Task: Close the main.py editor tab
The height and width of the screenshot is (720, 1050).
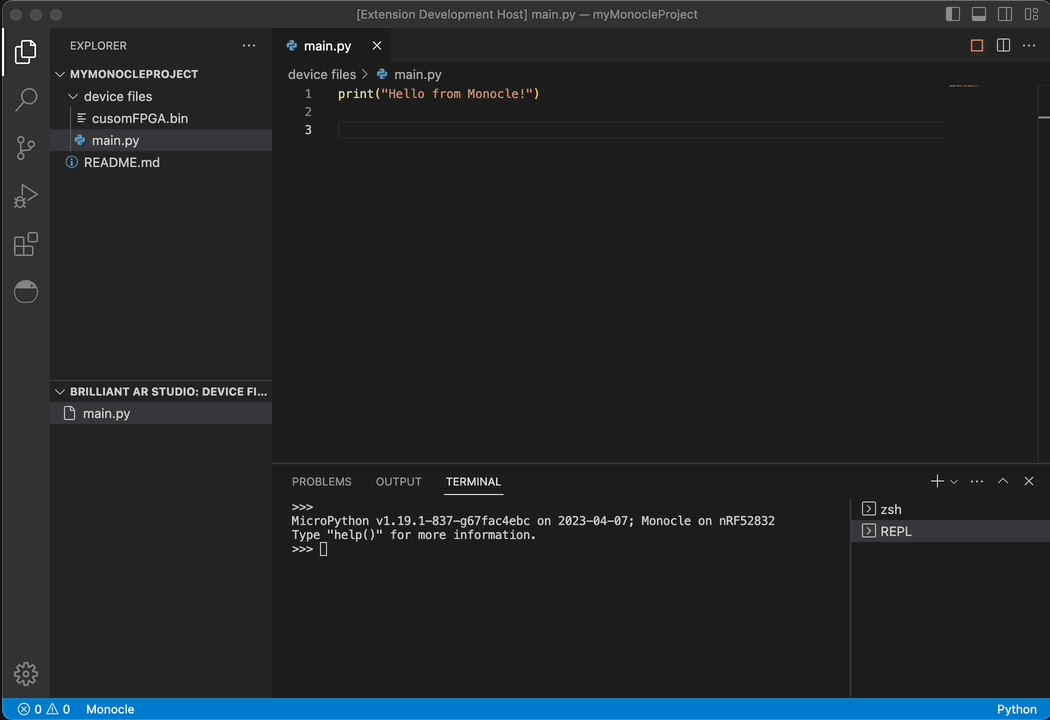Action: [x=377, y=46]
